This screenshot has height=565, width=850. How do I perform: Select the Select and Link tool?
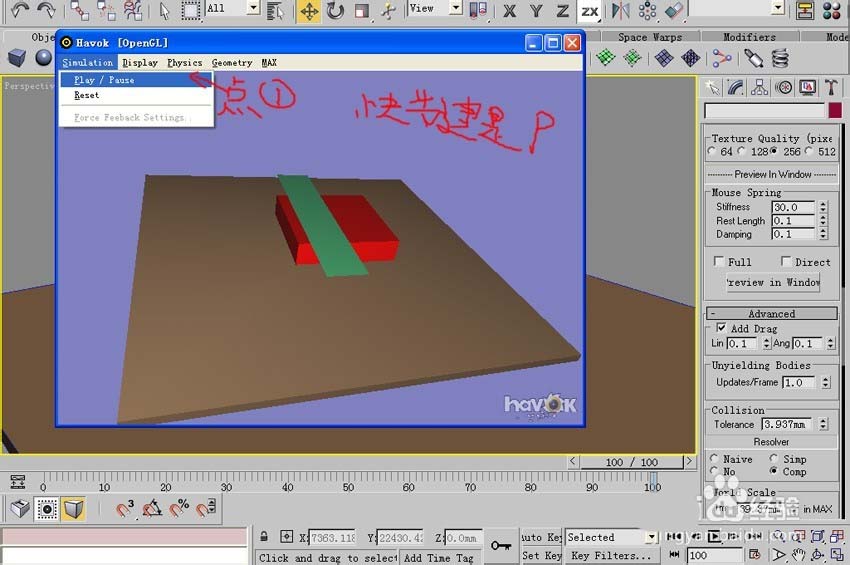point(80,10)
